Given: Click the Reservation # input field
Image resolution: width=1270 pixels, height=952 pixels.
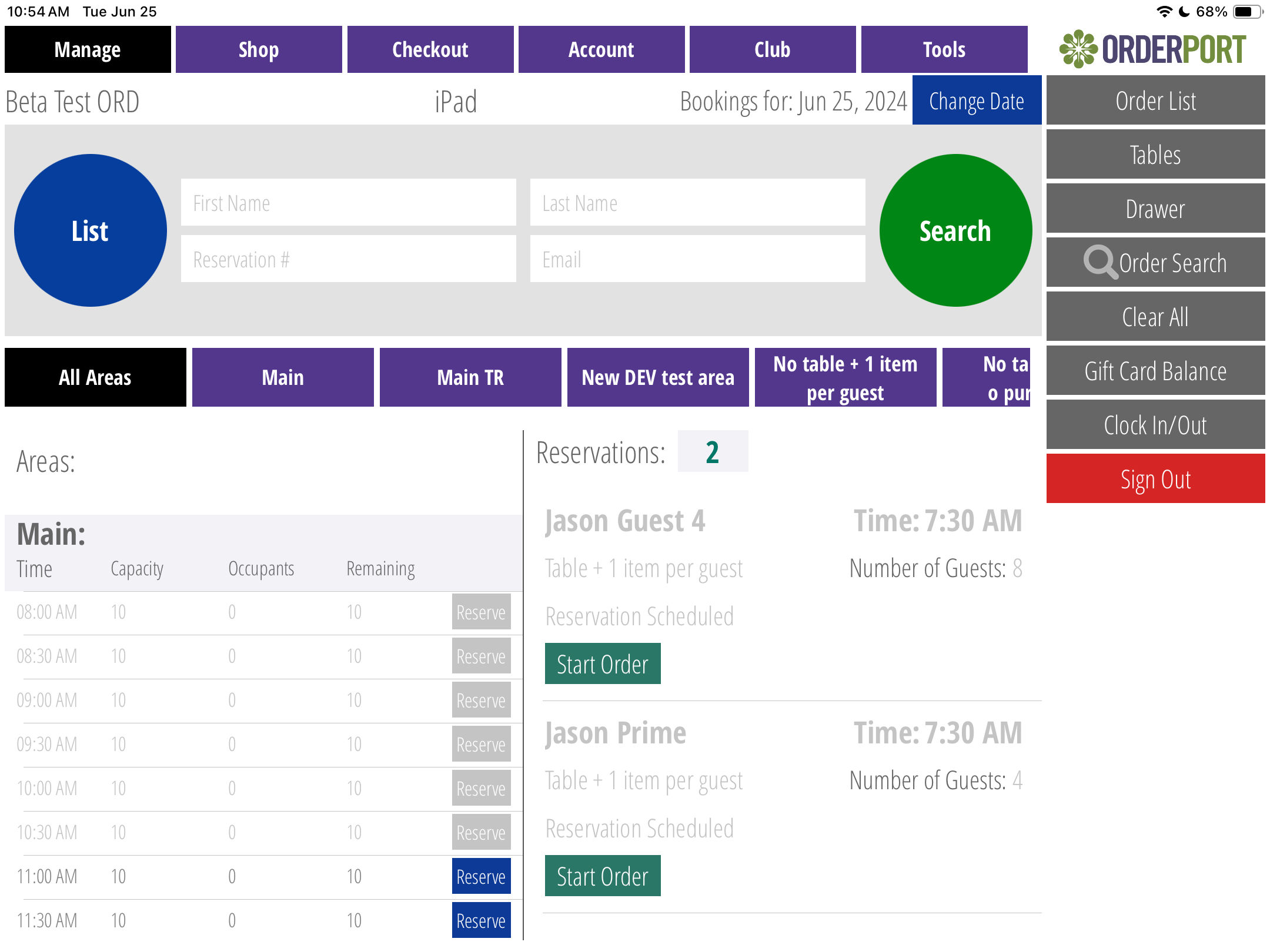Looking at the screenshot, I should click(x=348, y=259).
